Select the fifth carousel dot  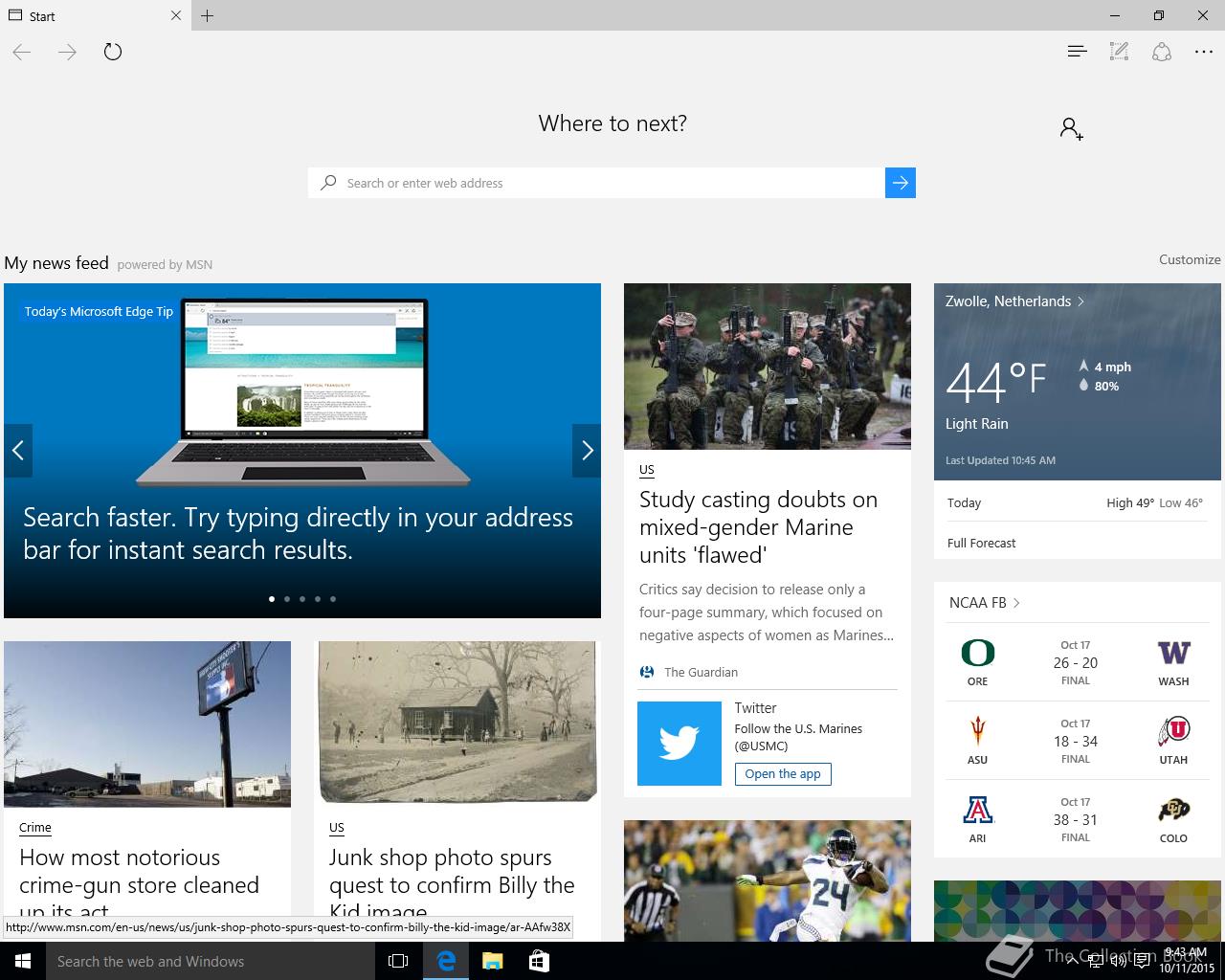[333, 599]
